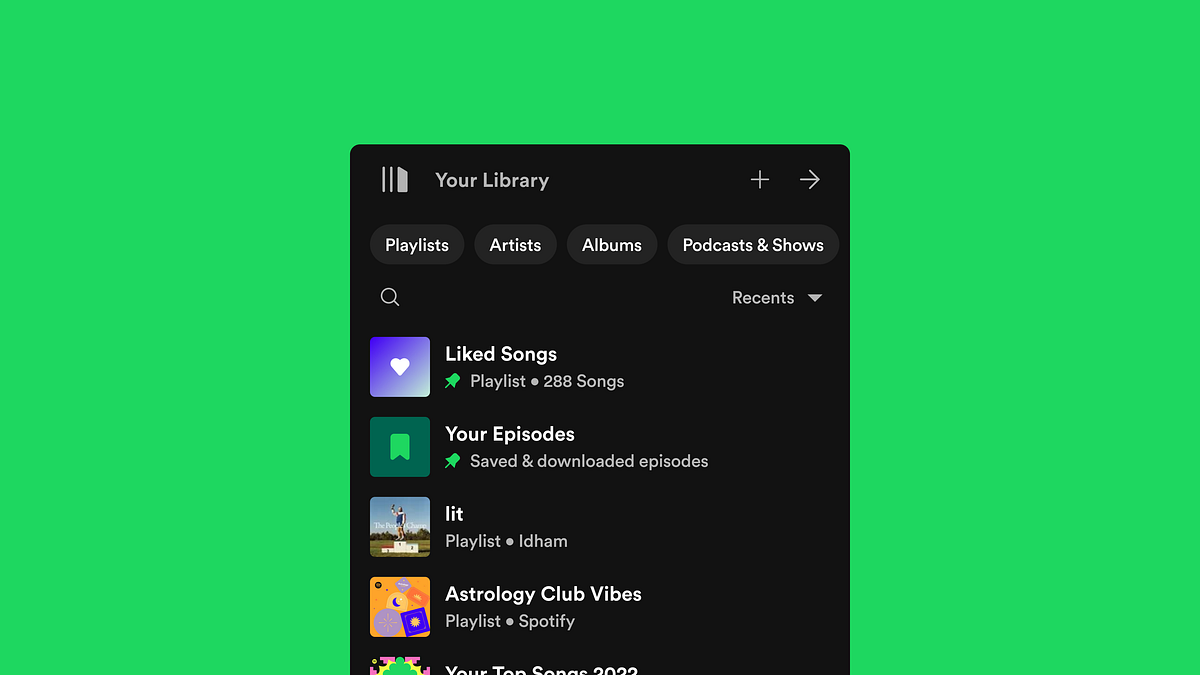Toggle the Playlists filter chip

click(416, 244)
